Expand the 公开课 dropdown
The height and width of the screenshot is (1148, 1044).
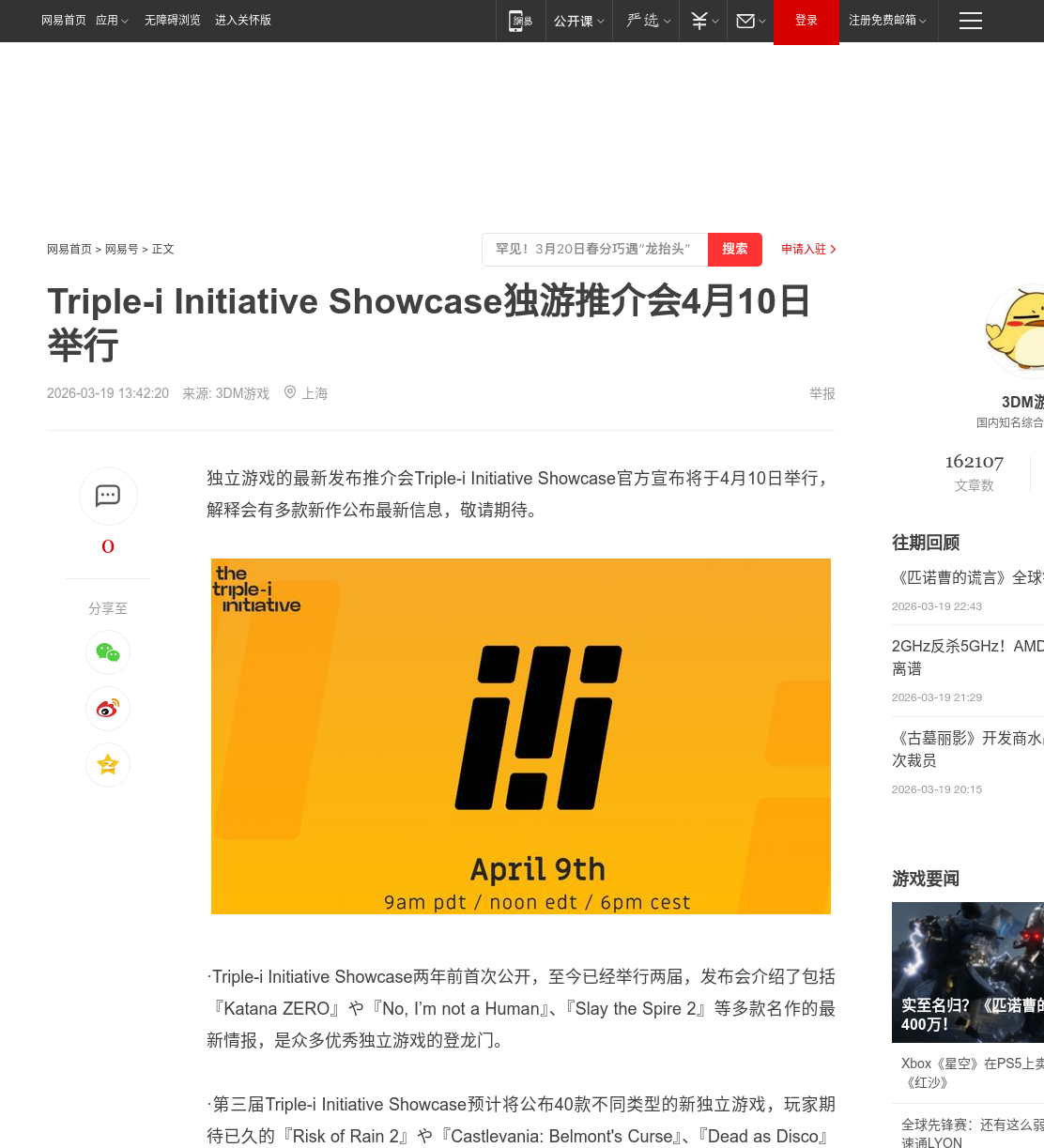point(579,21)
